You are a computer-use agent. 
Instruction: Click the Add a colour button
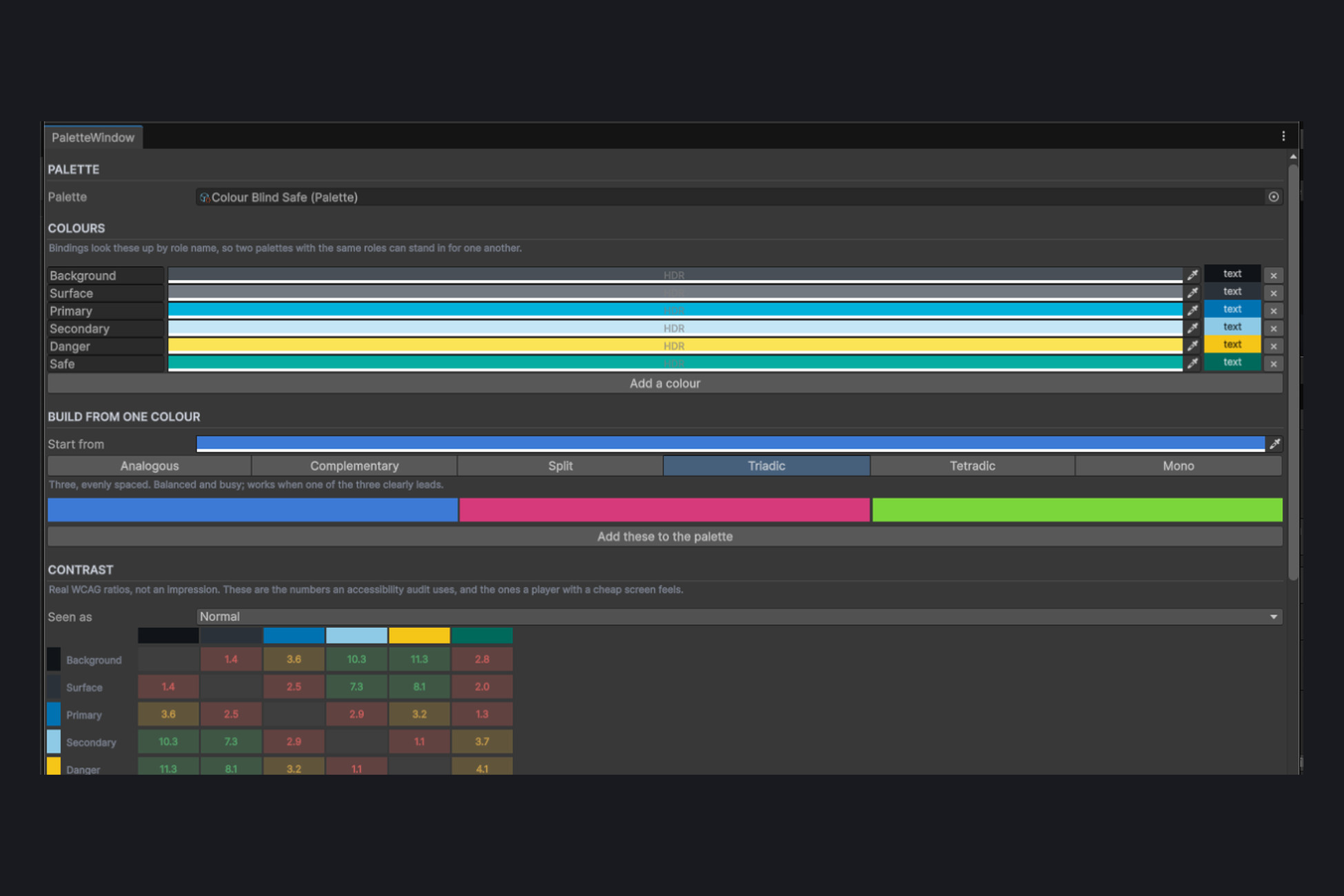point(665,383)
